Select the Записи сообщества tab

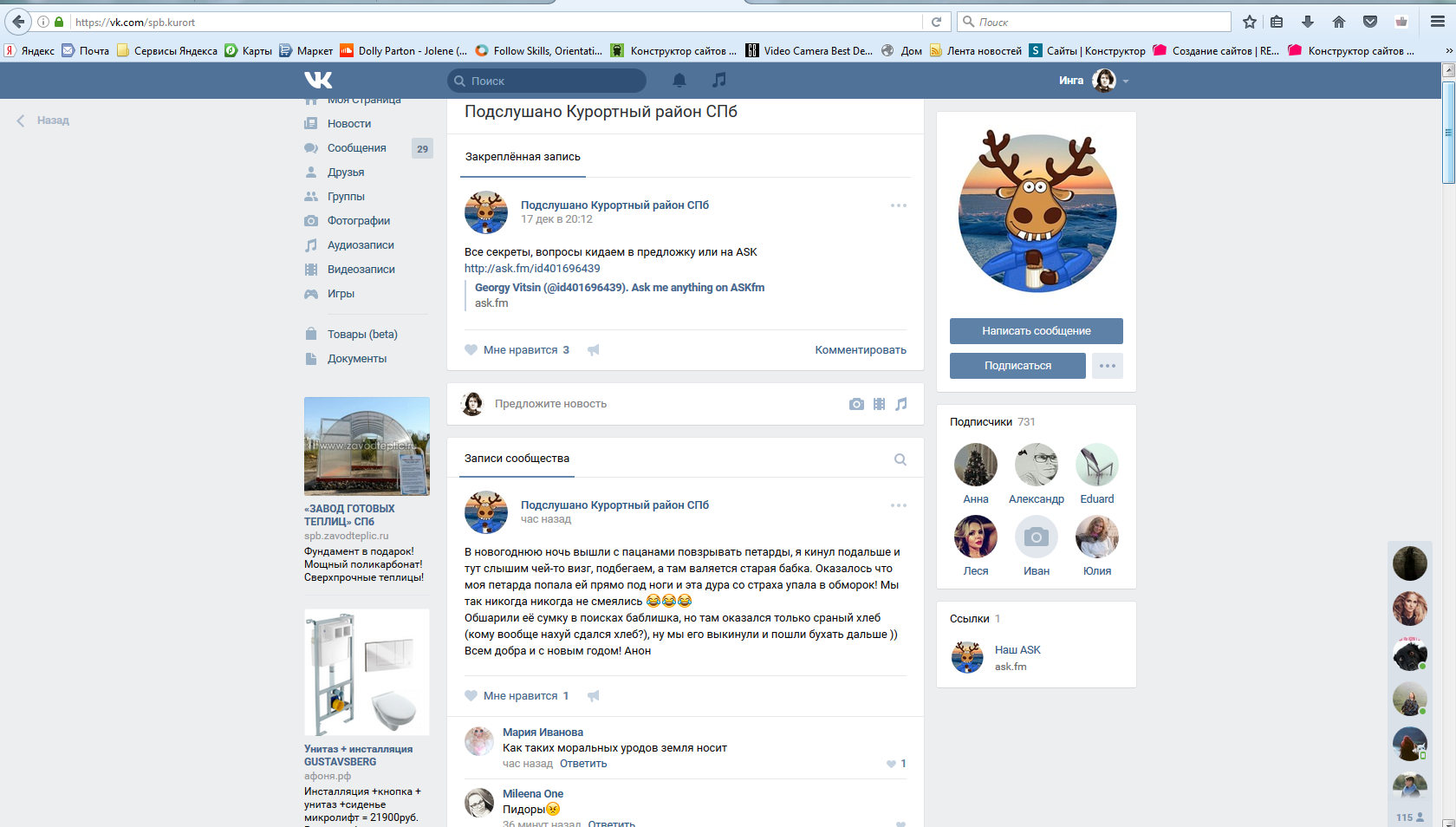pos(517,459)
